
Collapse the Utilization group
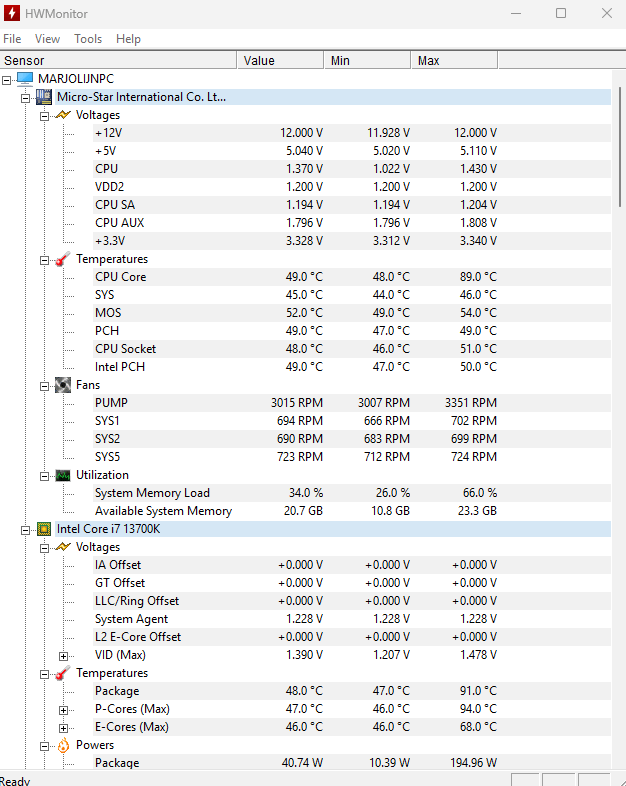tap(44, 476)
